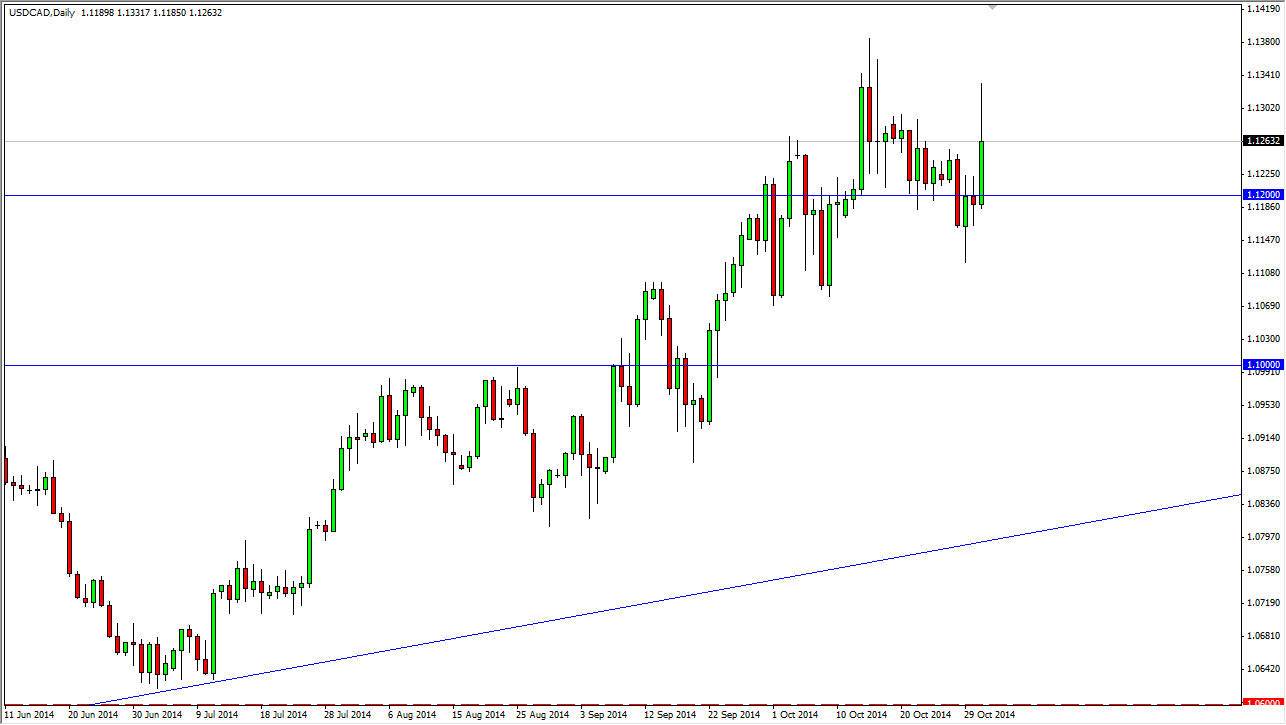The image size is (1286, 725).
Task: Click the 1.14190 price axis value
Action: click(x=1262, y=12)
